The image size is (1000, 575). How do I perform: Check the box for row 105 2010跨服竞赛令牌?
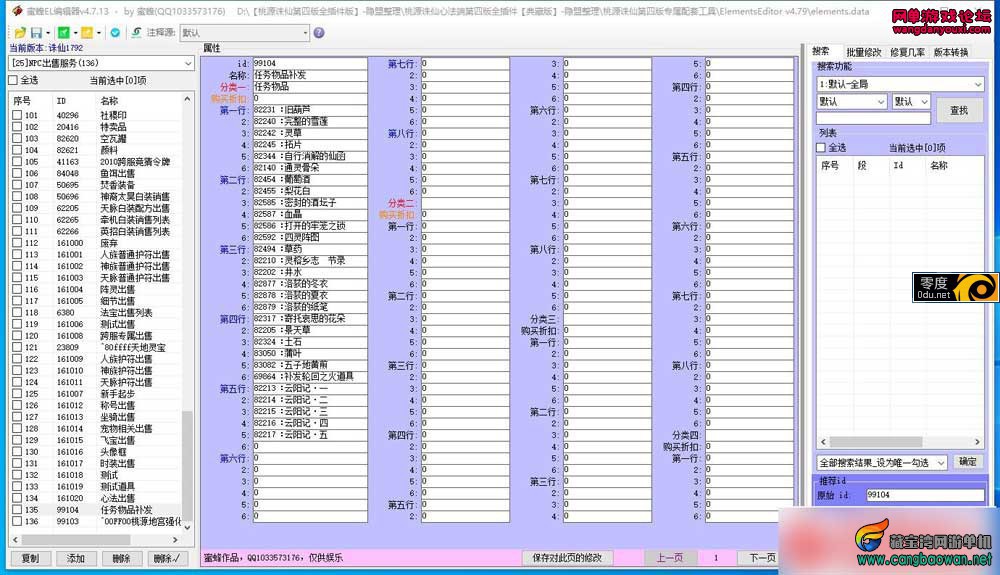pos(17,162)
